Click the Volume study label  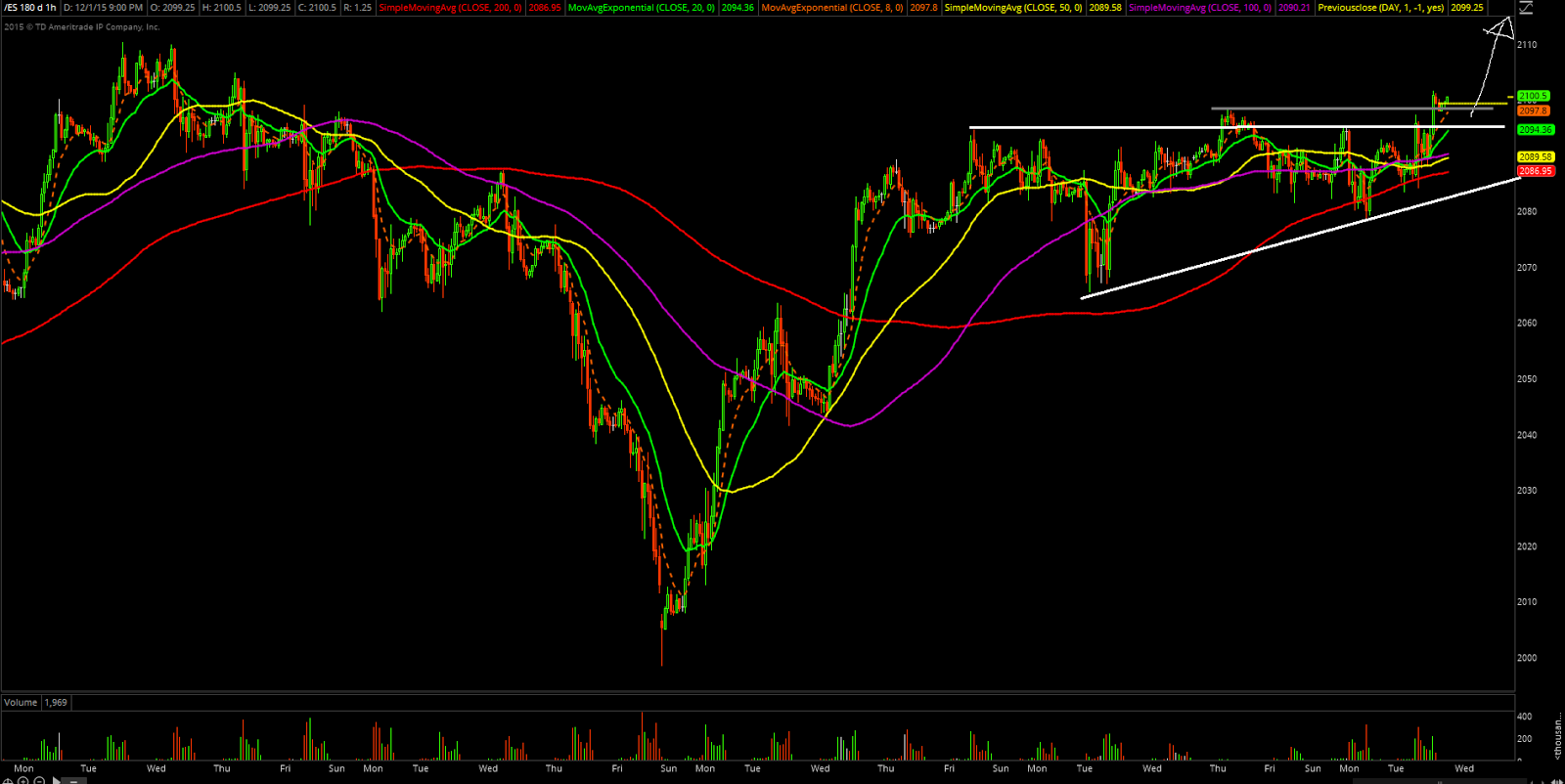coord(21,702)
